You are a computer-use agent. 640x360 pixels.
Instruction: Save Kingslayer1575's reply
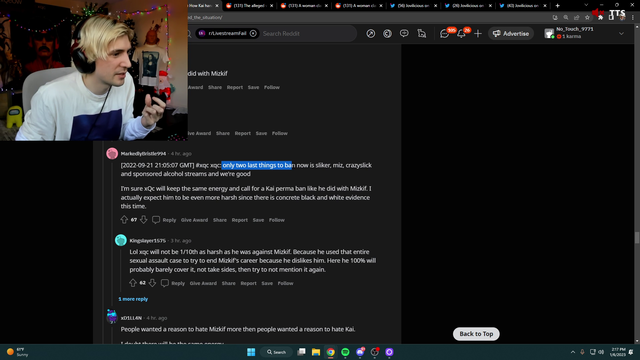(267, 283)
